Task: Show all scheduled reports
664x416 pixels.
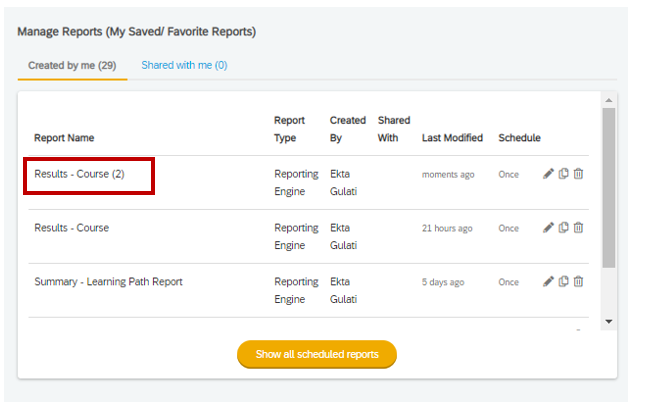Action: point(317,354)
